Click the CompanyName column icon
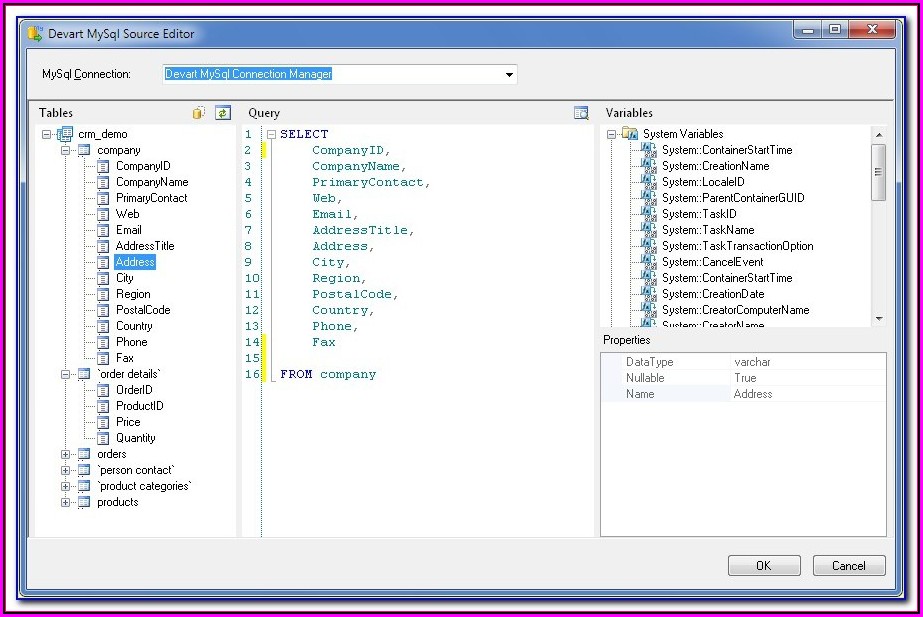This screenshot has height=617, width=923. [103, 182]
